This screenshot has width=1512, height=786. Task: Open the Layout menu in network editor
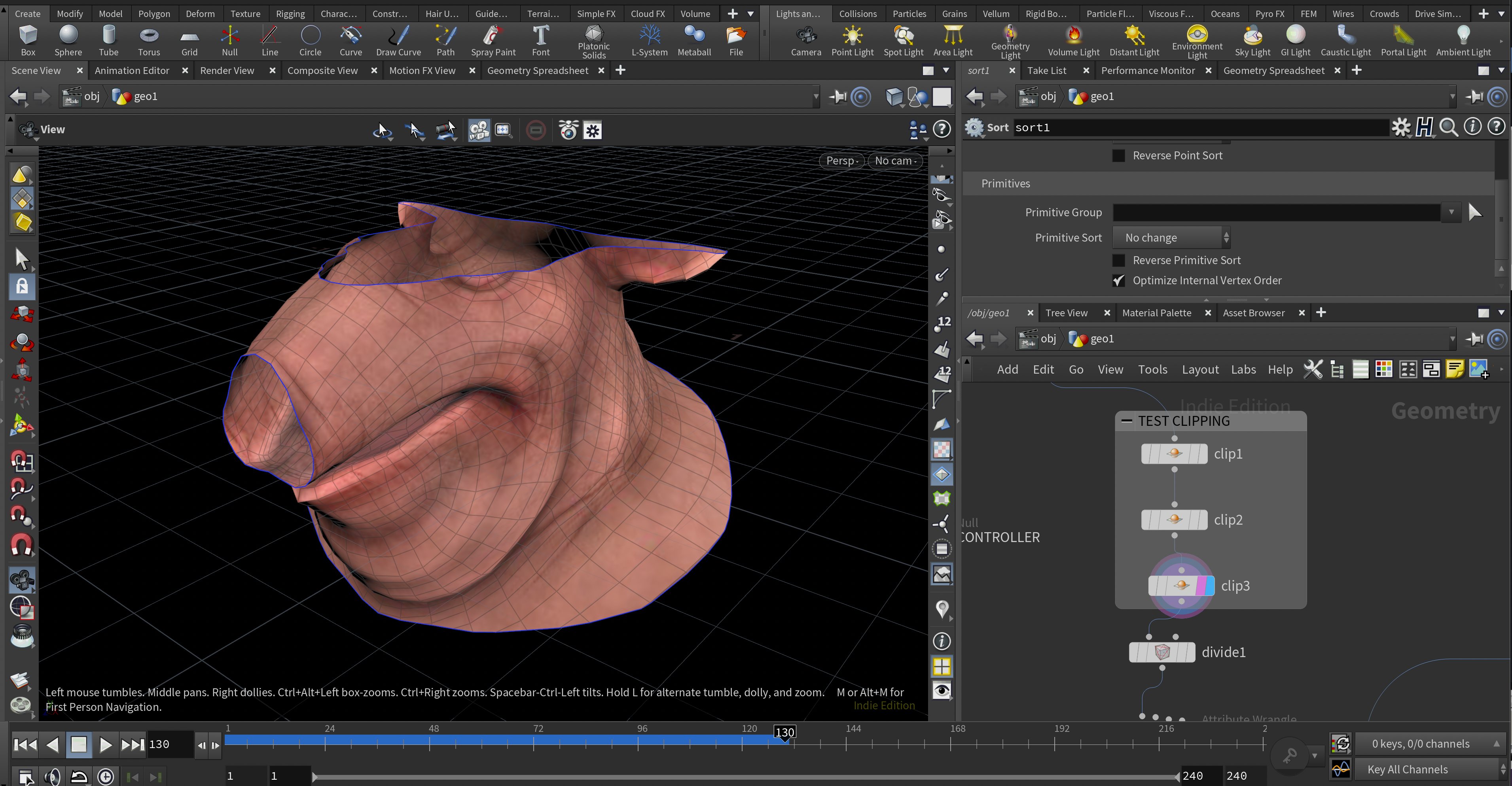[x=1200, y=370]
